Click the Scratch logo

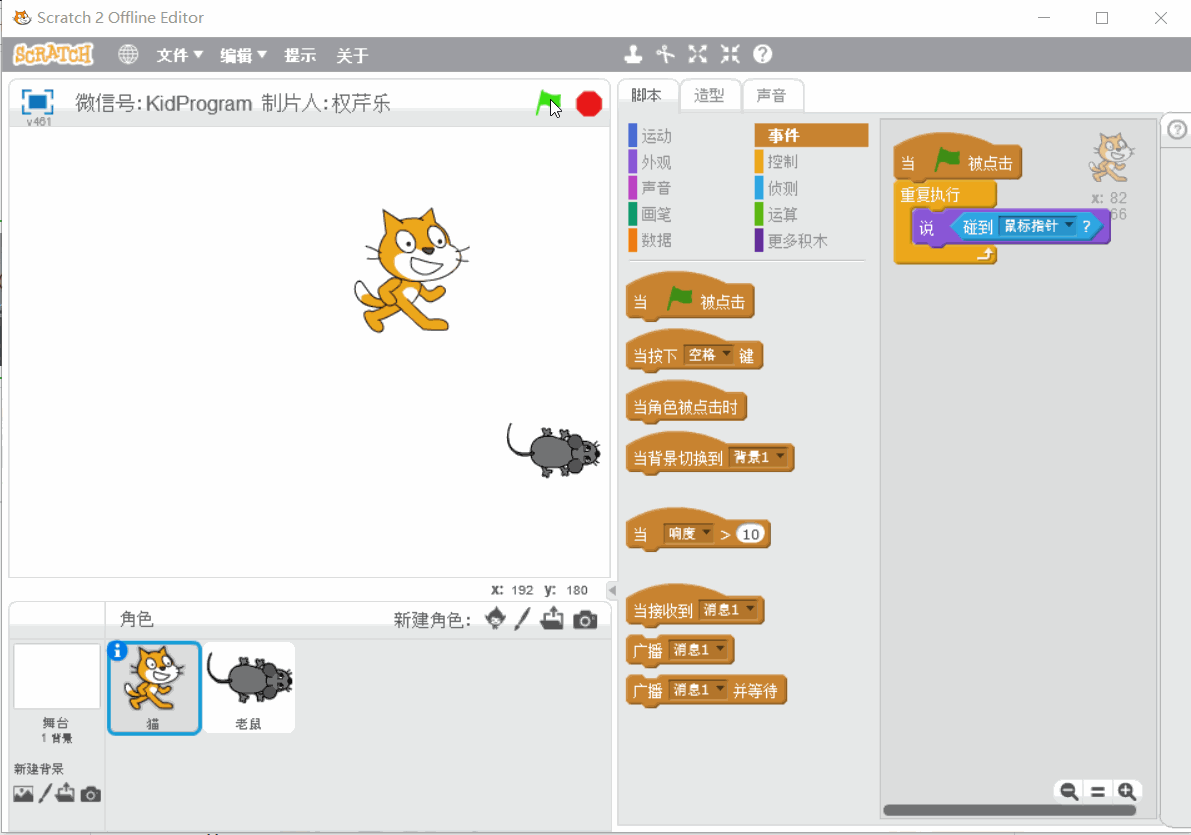click(53, 54)
